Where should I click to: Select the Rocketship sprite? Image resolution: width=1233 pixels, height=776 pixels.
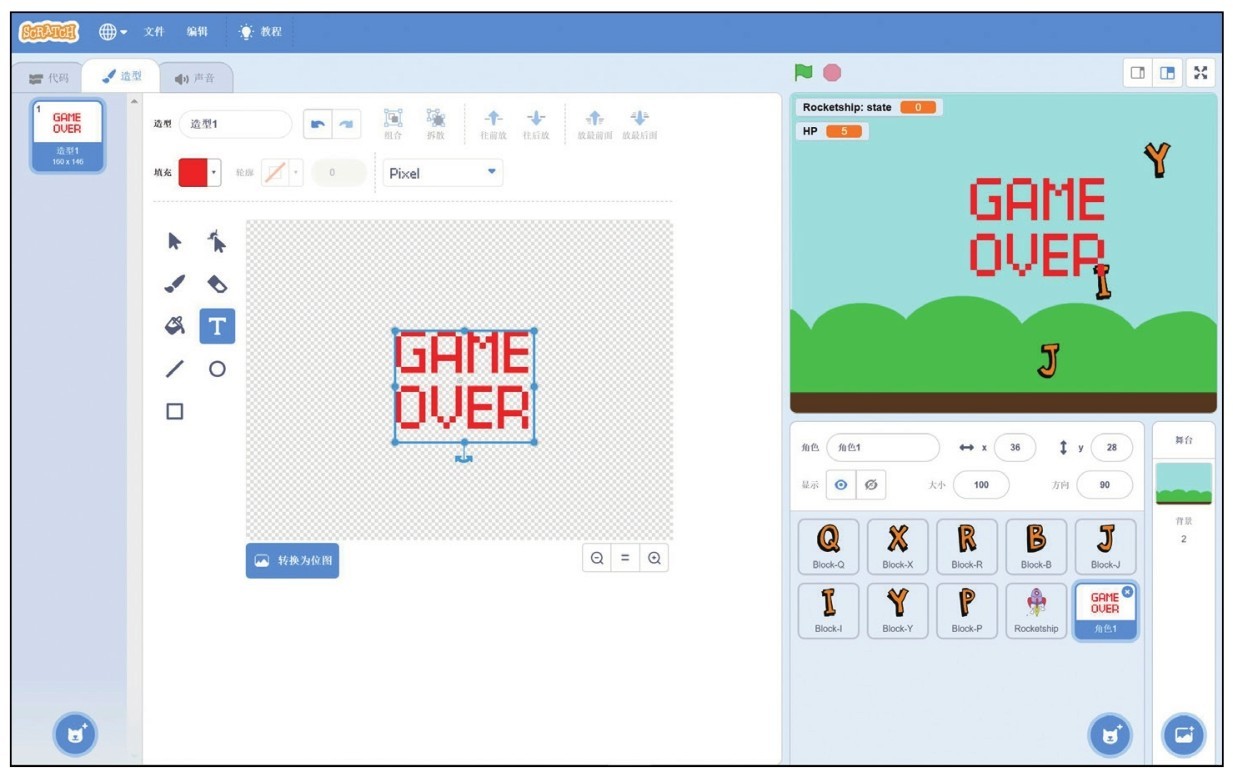[1036, 611]
